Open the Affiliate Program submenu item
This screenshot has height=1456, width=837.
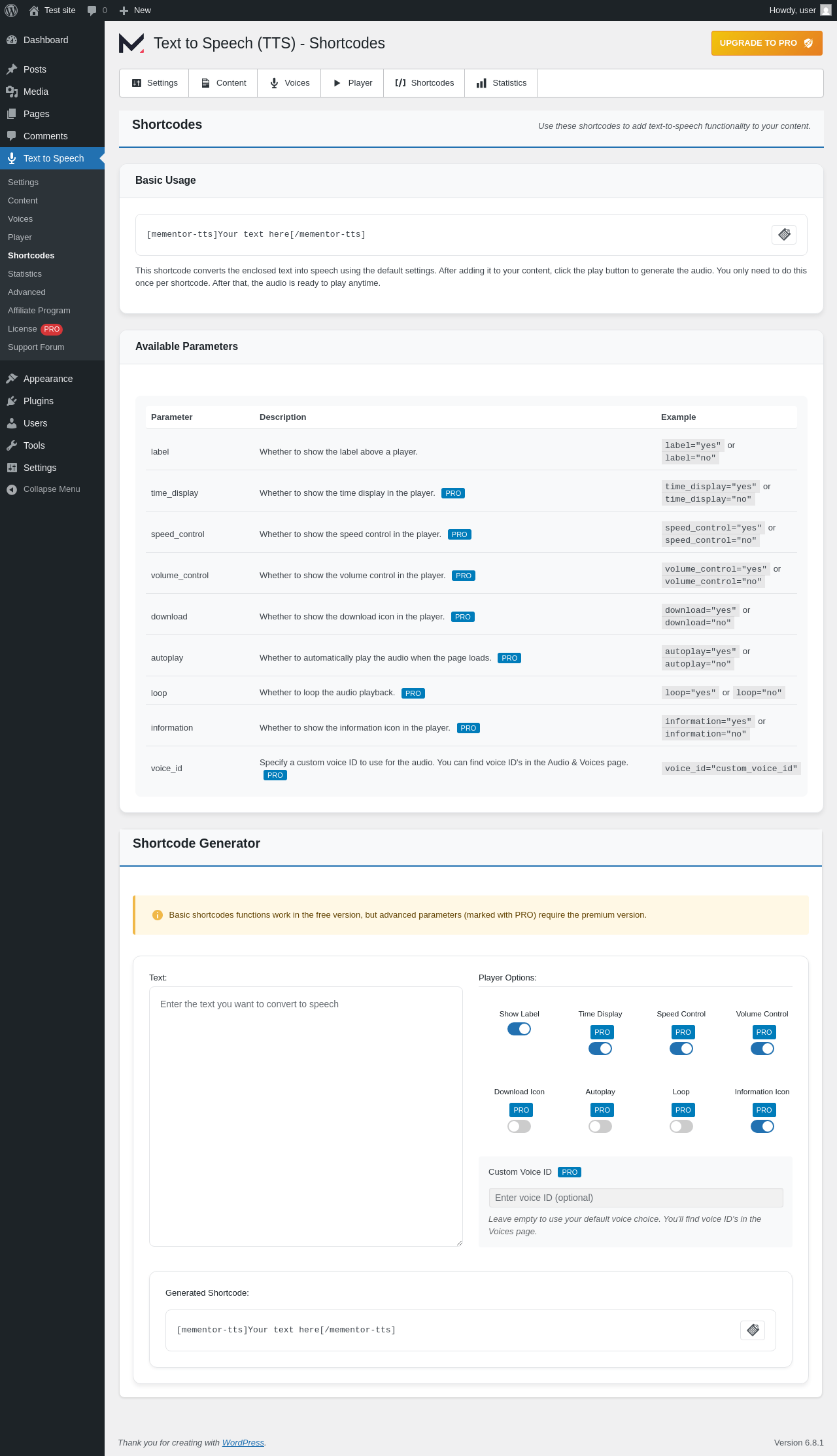click(x=52, y=311)
